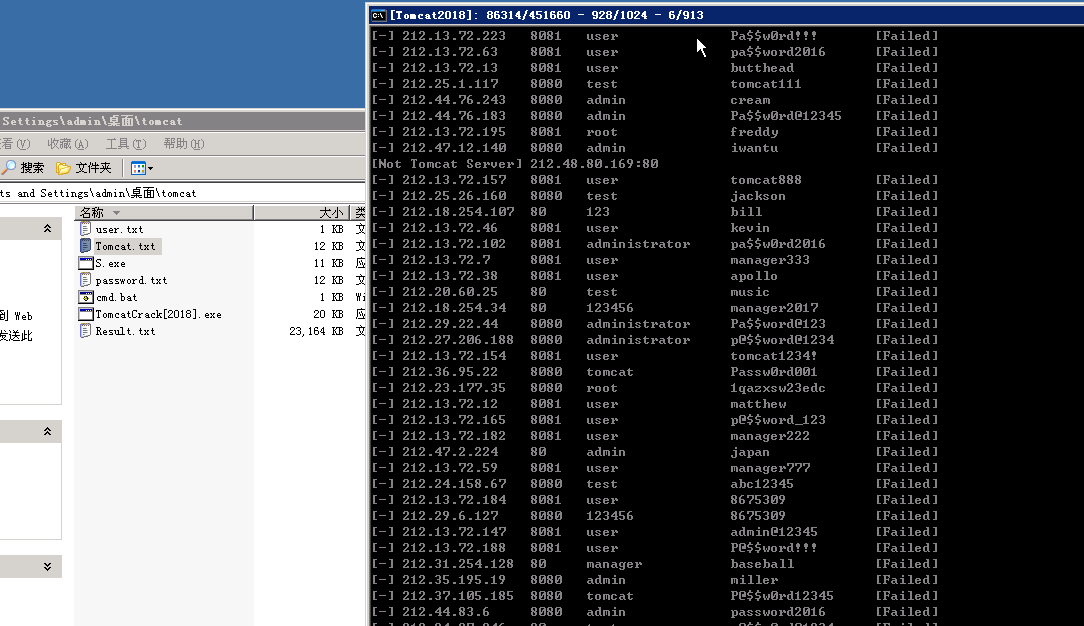This screenshot has height=626, width=1084.
Task: Select the TomcatCrack[2018].exe file name
Action: (x=158, y=314)
